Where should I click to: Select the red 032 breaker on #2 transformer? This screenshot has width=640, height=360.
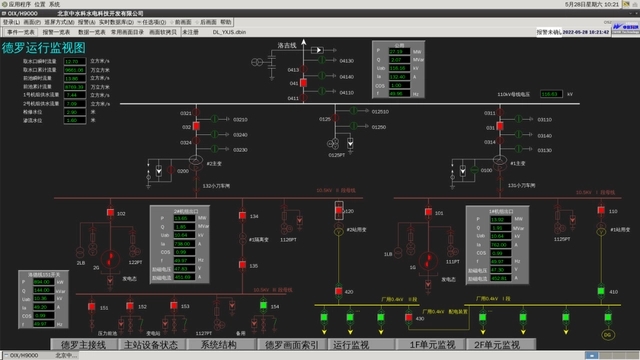196,127
